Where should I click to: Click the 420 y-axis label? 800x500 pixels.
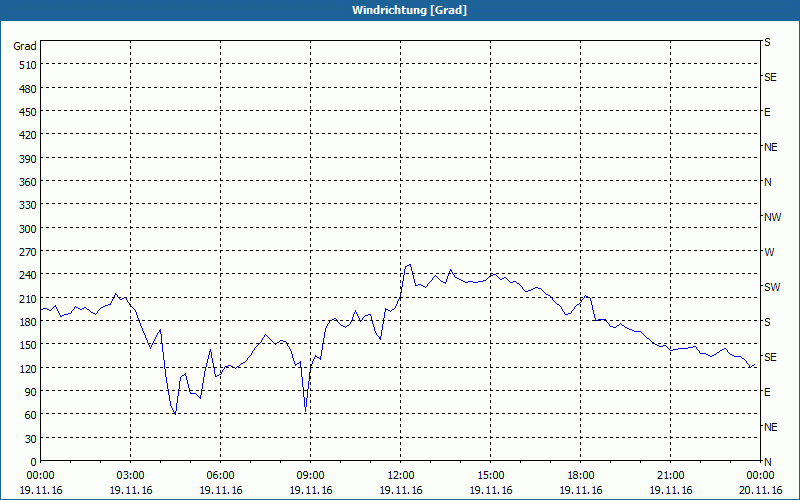29,136
